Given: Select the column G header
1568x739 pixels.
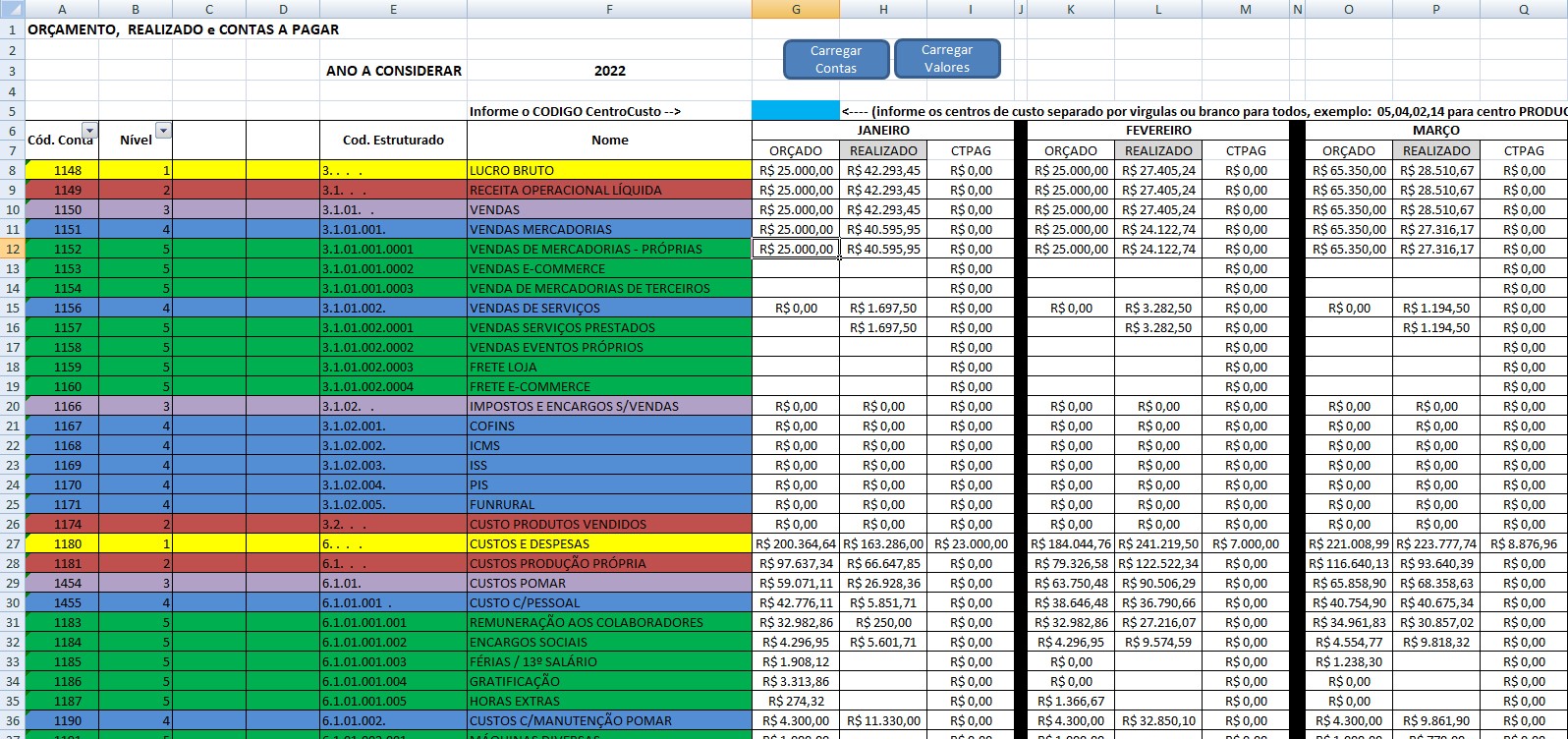Looking at the screenshot, I should coord(795,9).
